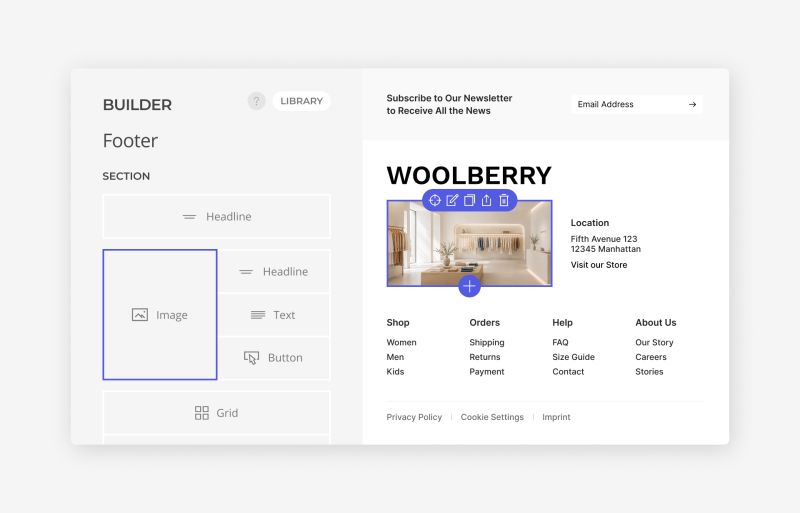This screenshot has height=513, width=800.
Task: Click the Help column heading
Action: click(x=562, y=323)
